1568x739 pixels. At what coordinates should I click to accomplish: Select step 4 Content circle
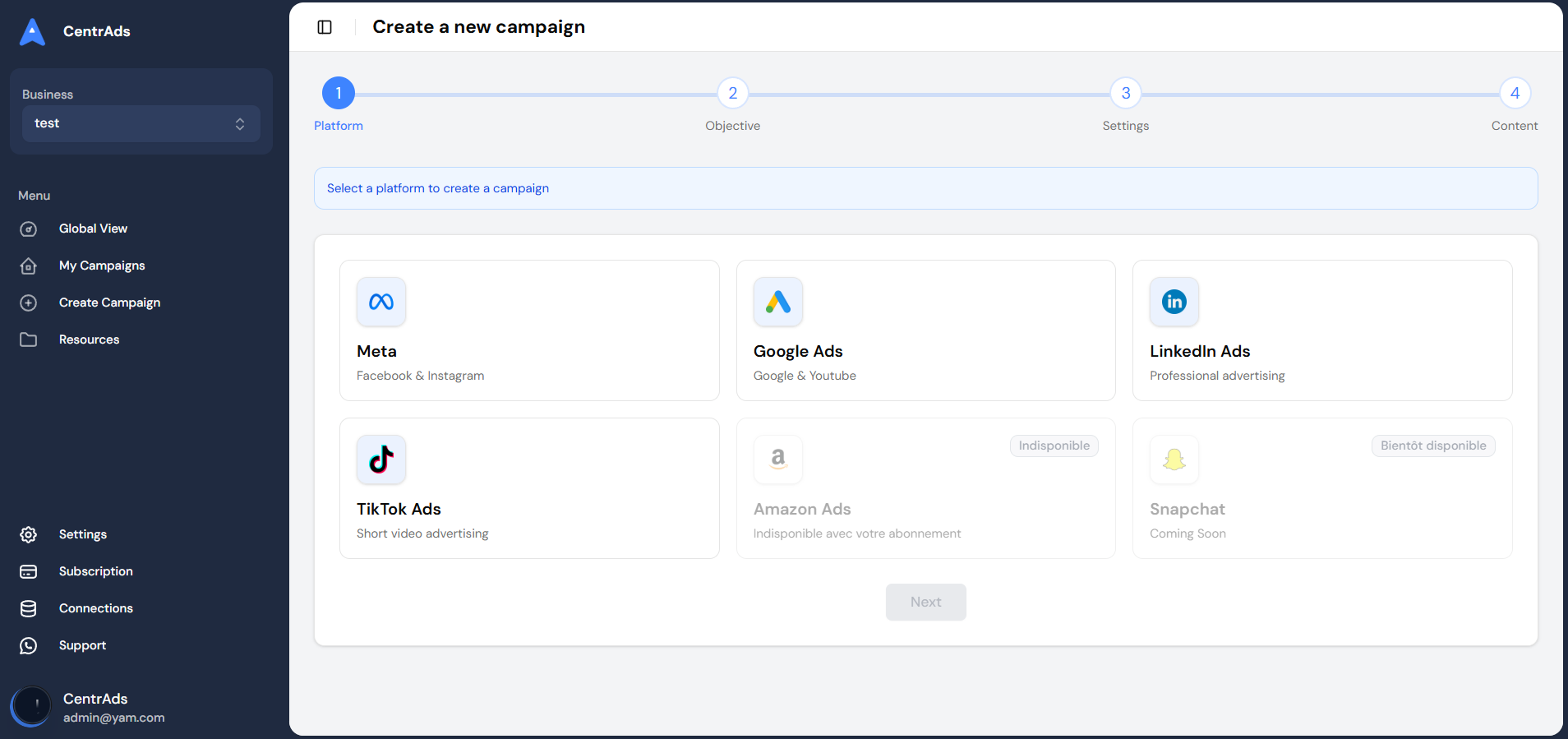point(1514,93)
